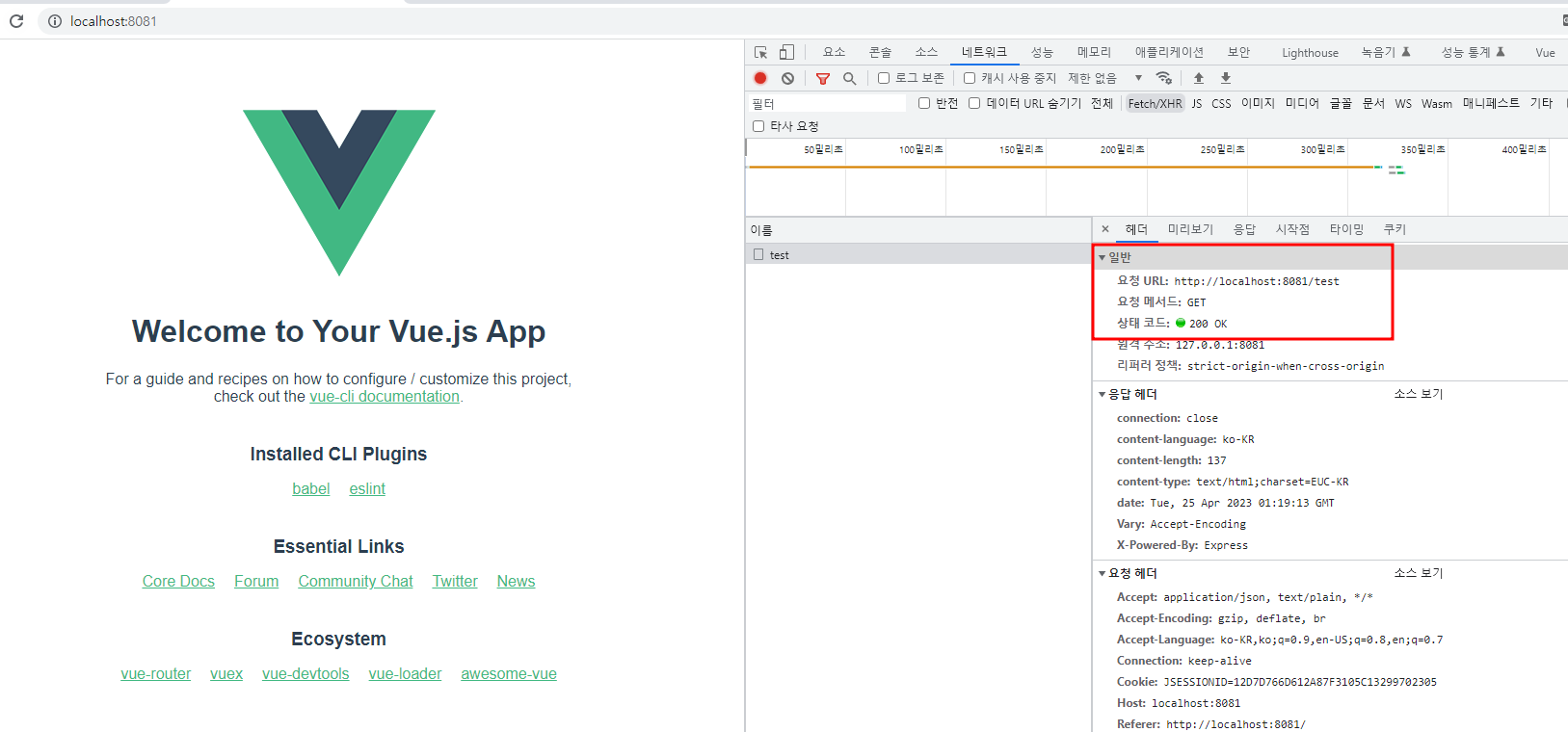Open the babel plugin link
This screenshot has height=732, width=1568.
point(311,488)
